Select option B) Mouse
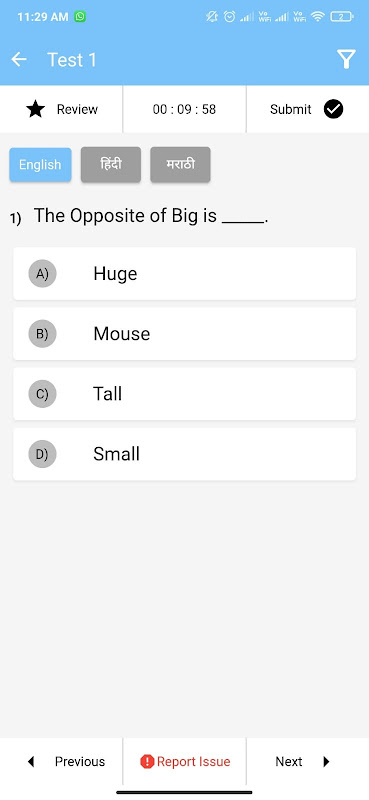 [184, 334]
